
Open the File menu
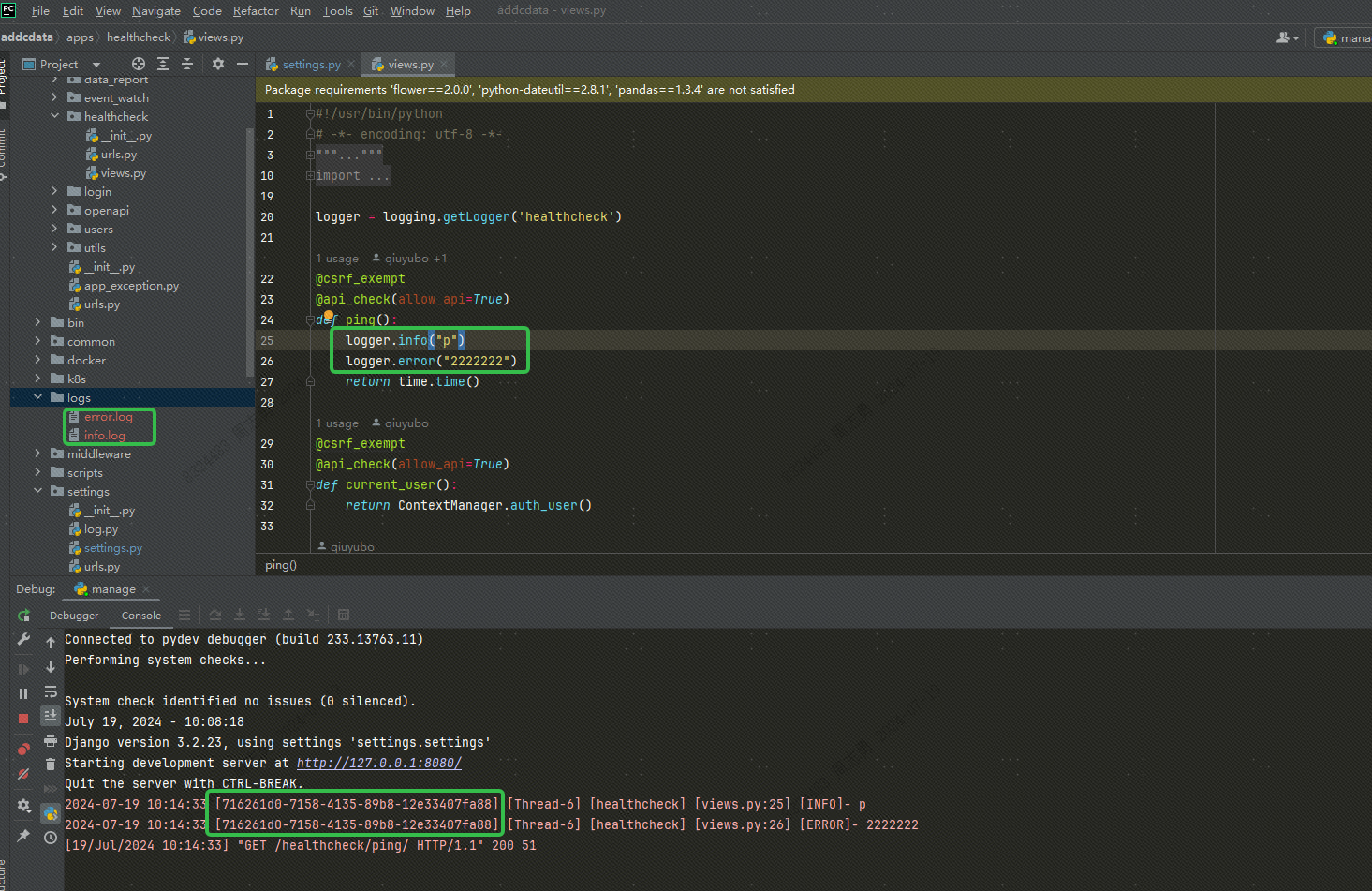(40, 11)
